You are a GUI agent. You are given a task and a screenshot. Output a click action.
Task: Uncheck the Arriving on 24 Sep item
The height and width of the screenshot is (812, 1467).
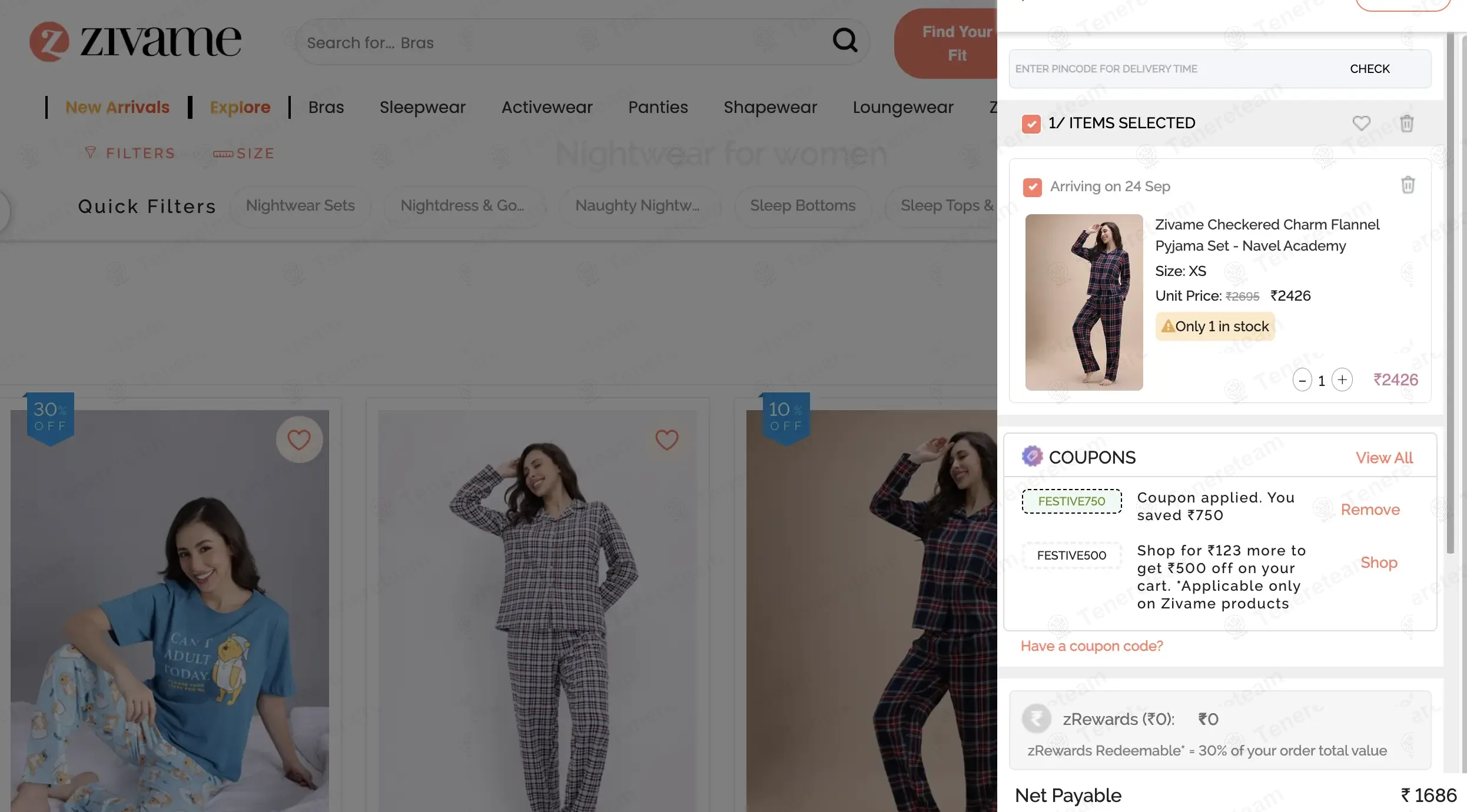(1032, 187)
